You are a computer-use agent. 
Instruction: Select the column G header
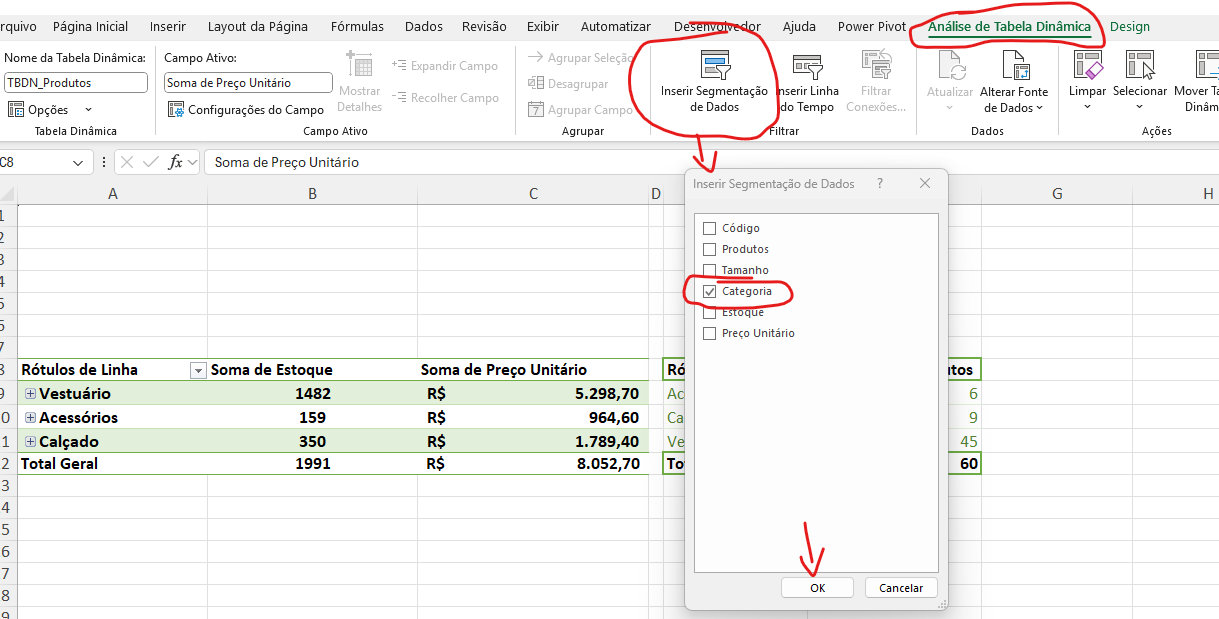click(1057, 194)
